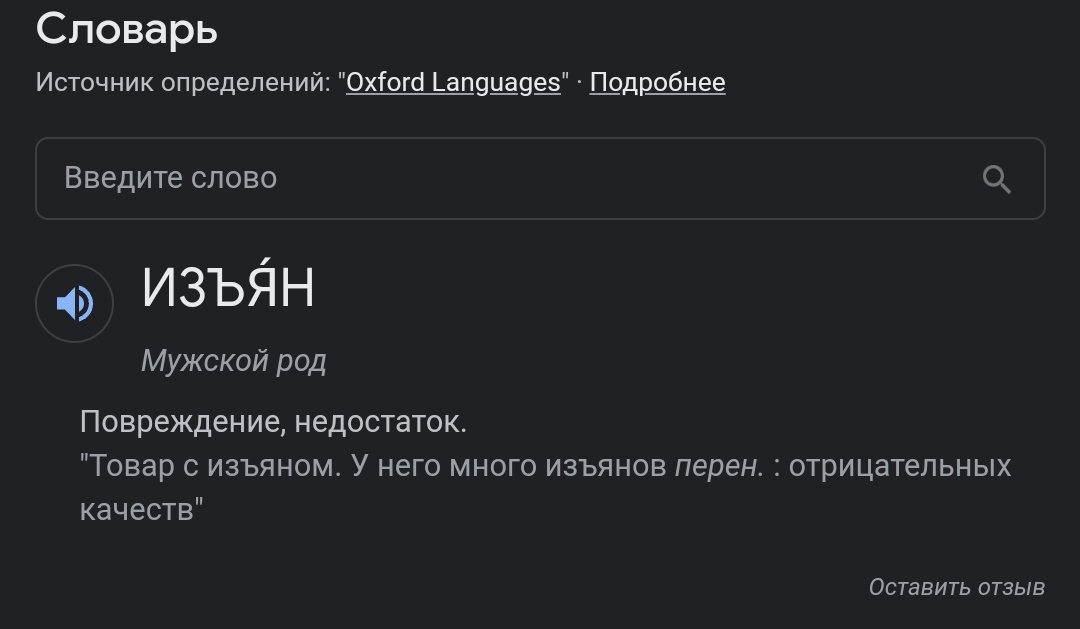The width and height of the screenshot is (1080, 629).
Task: Click the definition Повреждение, недостаток
Action: point(273,422)
